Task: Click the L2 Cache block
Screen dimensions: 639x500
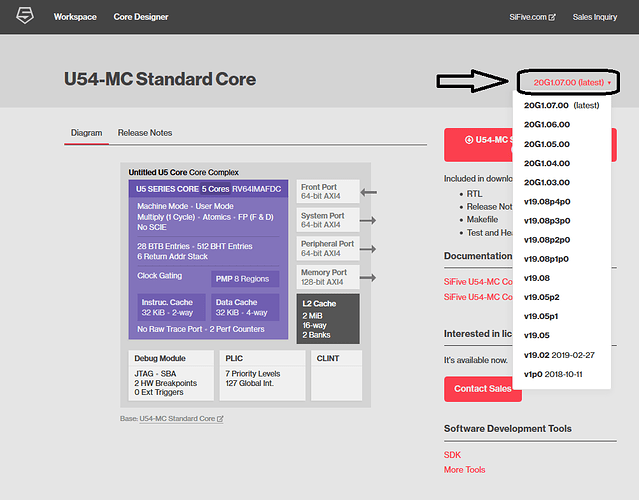Action: tap(328, 319)
